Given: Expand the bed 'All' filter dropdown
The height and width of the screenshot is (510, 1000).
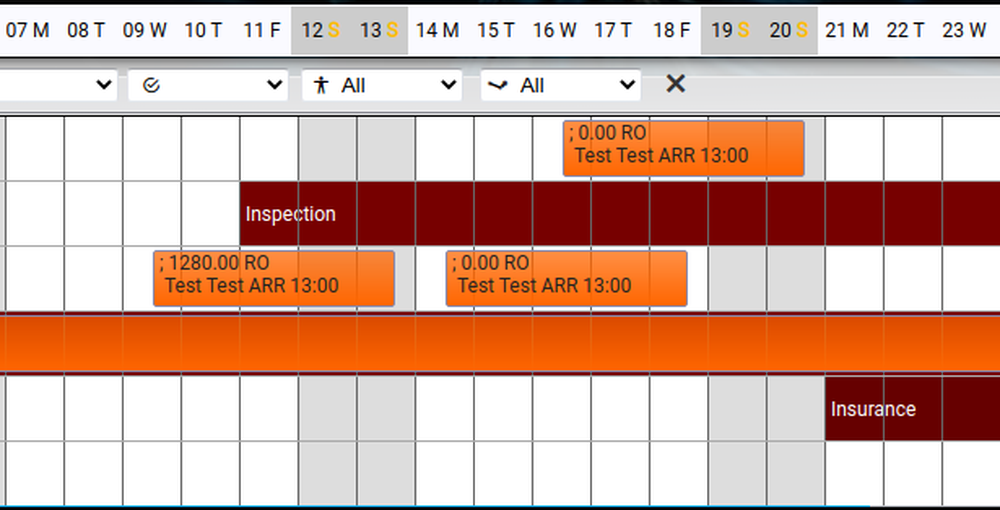Looking at the screenshot, I should pyautogui.click(x=561, y=85).
